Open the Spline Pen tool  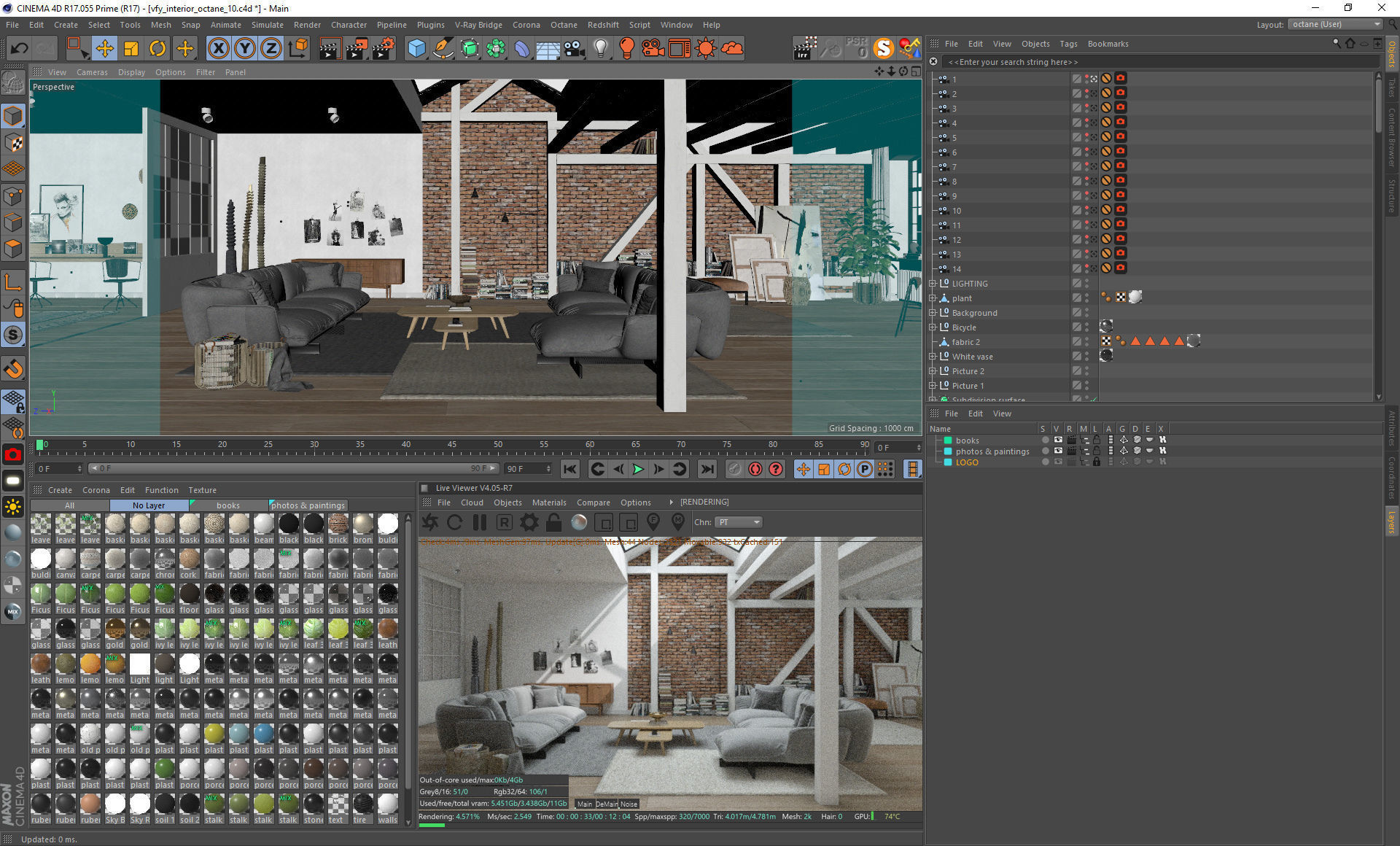pos(443,49)
